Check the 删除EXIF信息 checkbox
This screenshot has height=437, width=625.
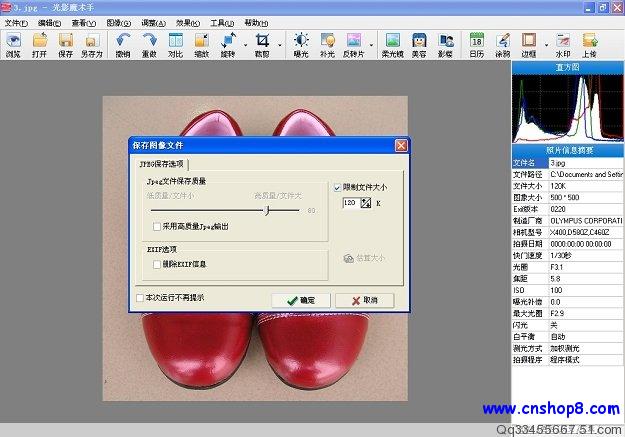(x=157, y=264)
